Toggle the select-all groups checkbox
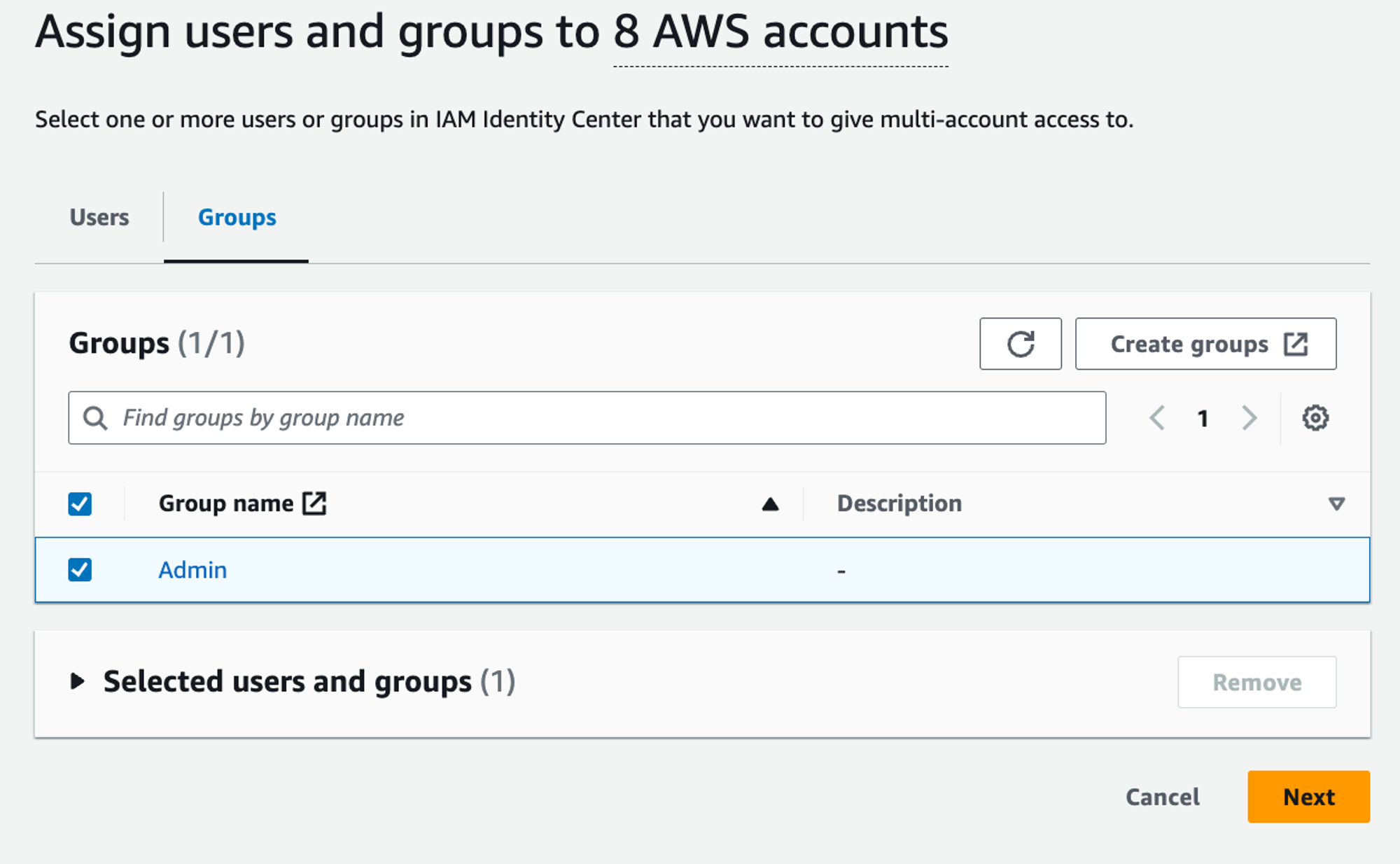The width and height of the screenshot is (1400, 864). [80, 503]
